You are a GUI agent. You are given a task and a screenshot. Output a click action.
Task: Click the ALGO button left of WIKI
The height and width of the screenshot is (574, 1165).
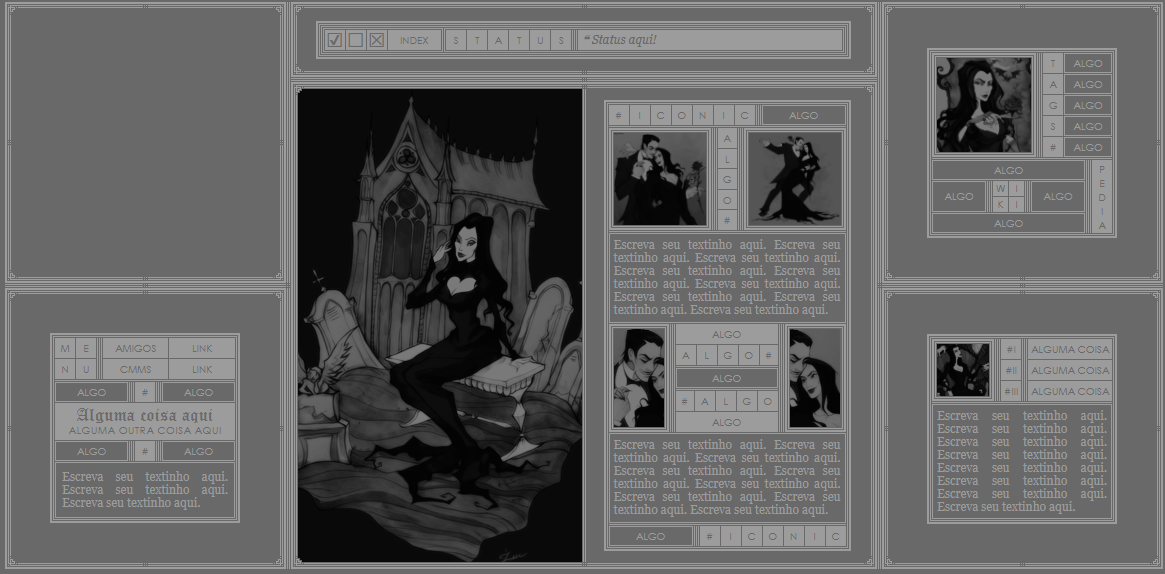point(958,197)
